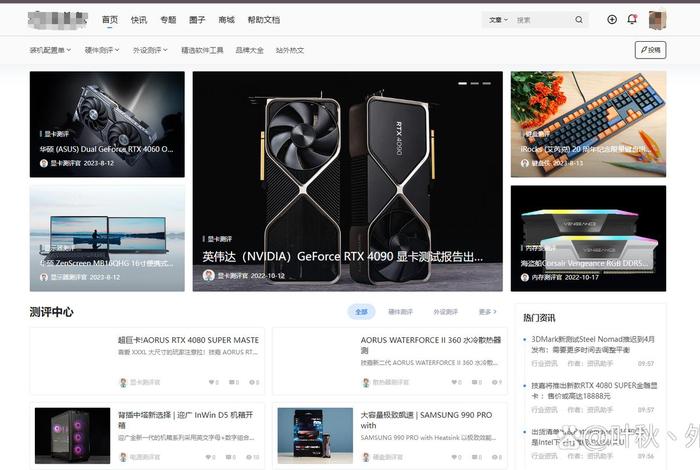The image size is (700, 470).
Task: Open 精选软件工具 link
Action: pos(202,50)
